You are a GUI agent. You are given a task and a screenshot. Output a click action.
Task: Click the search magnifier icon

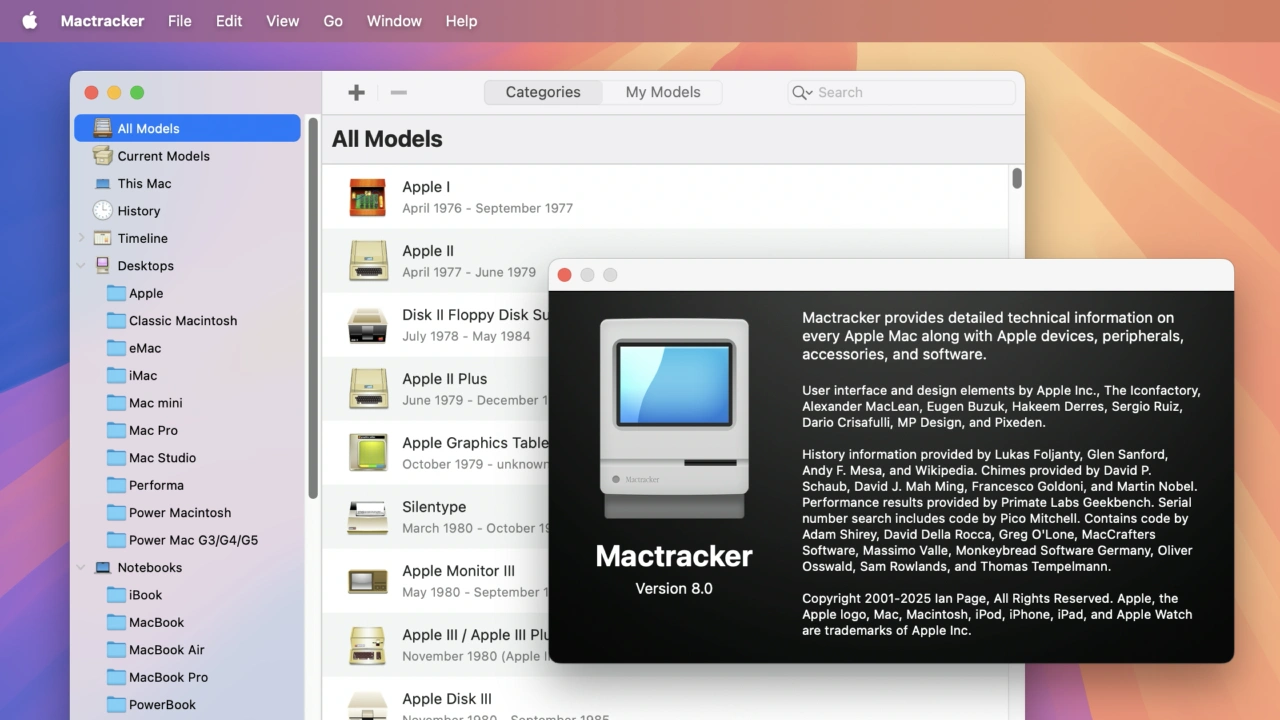pyautogui.click(x=800, y=93)
